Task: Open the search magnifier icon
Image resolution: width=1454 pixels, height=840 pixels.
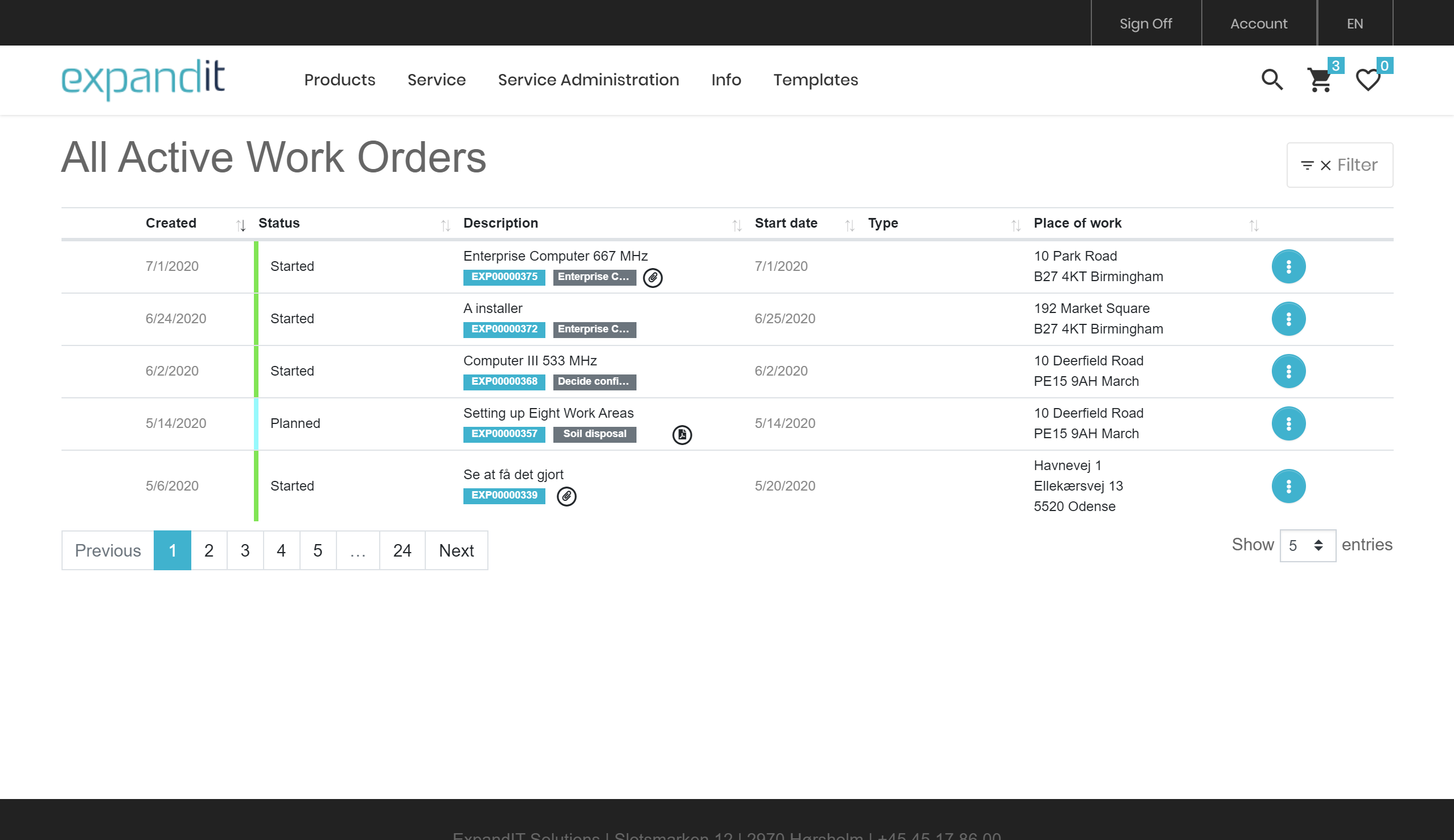Action: (1272, 80)
